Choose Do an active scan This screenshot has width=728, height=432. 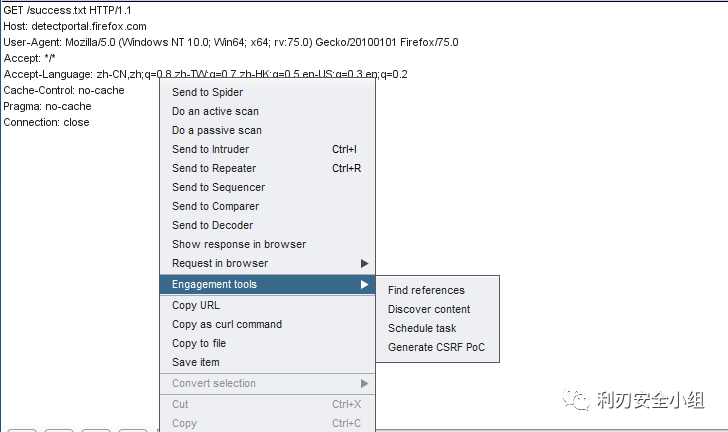[215, 111]
